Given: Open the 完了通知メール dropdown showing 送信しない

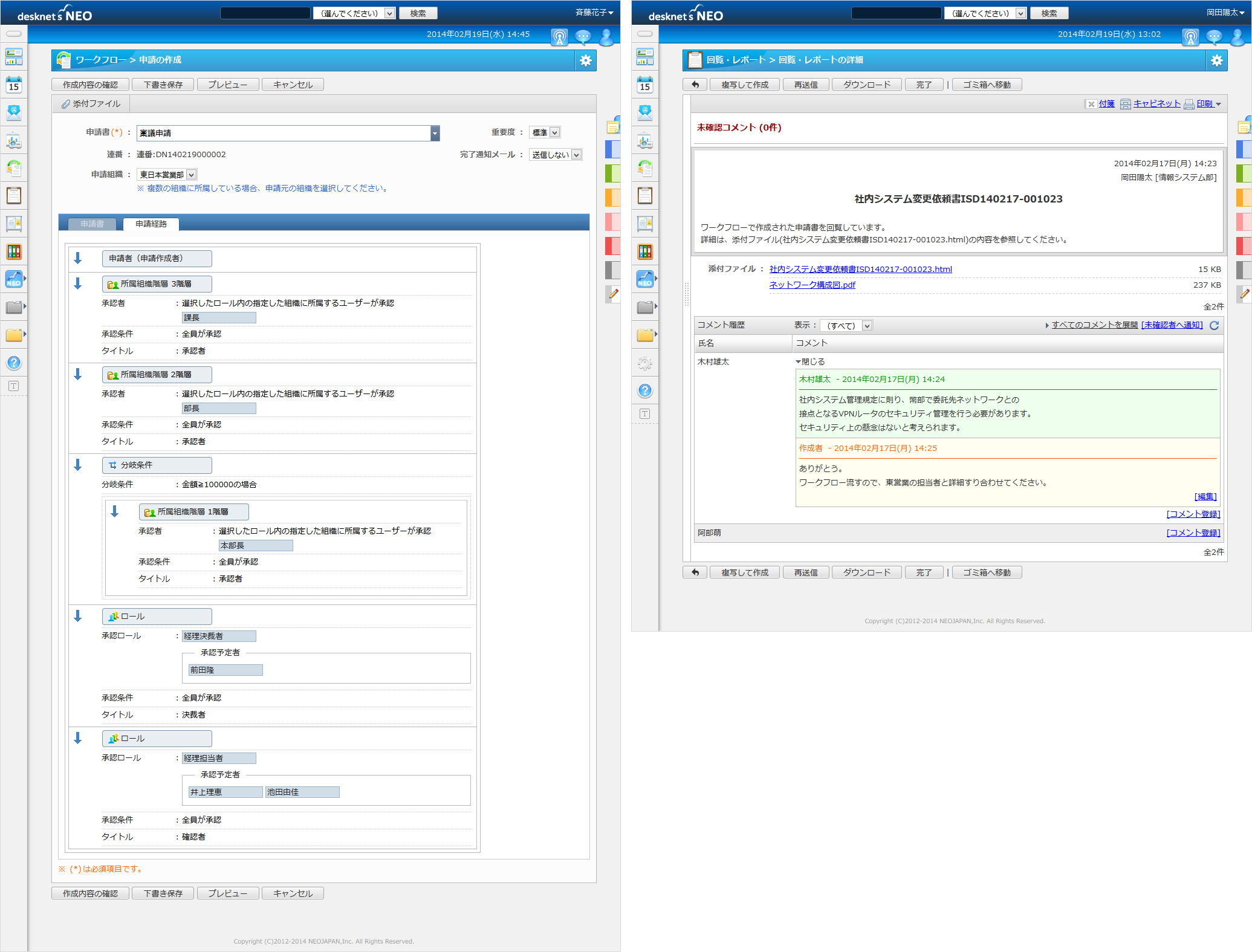Looking at the screenshot, I should (555, 155).
